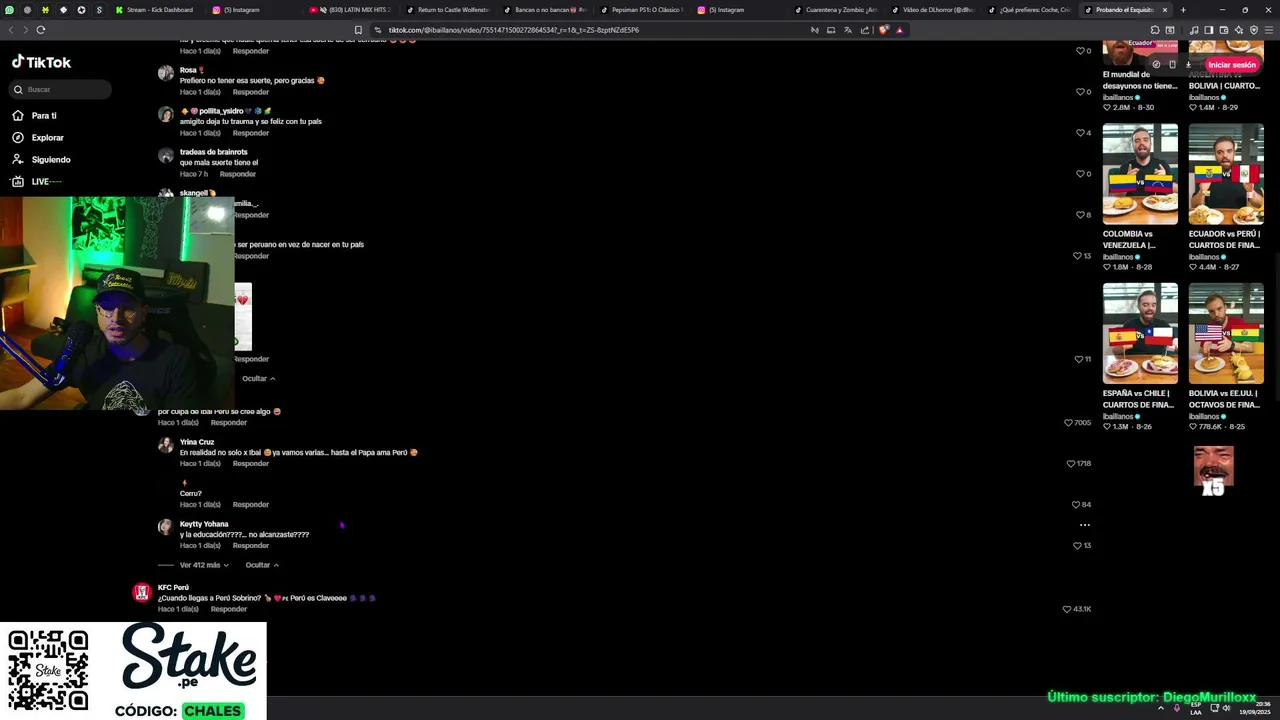Reply to pollita_ysidro's comment
Viewport: 1280px width, 720px height.
(x=250, y=133)
